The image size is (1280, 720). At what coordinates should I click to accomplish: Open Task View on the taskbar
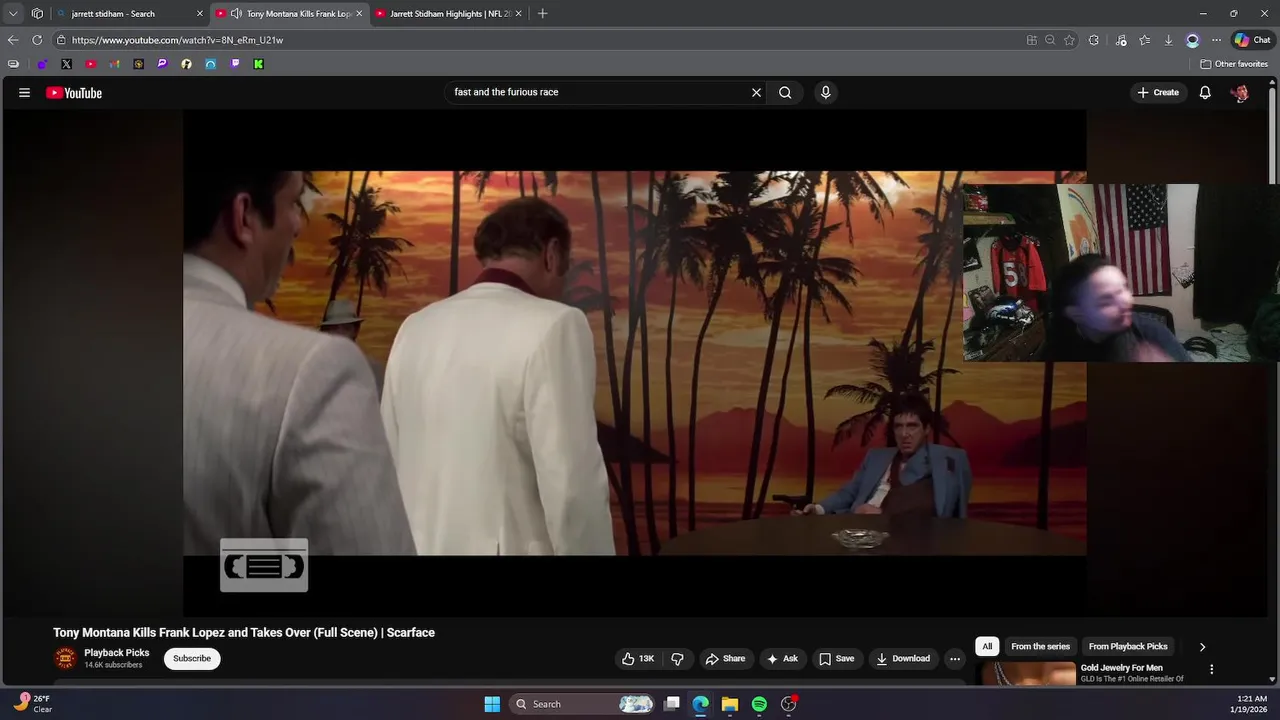click(672, 704)
